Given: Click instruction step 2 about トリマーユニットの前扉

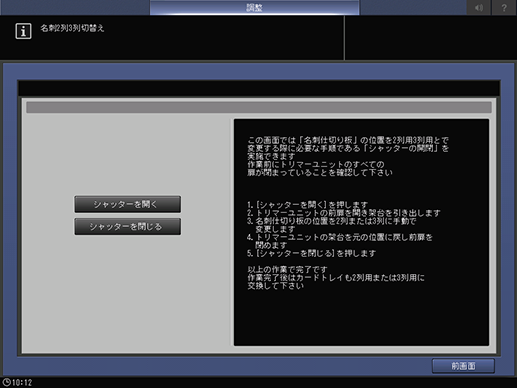Looking at the screenshot, I should point(344,213).
